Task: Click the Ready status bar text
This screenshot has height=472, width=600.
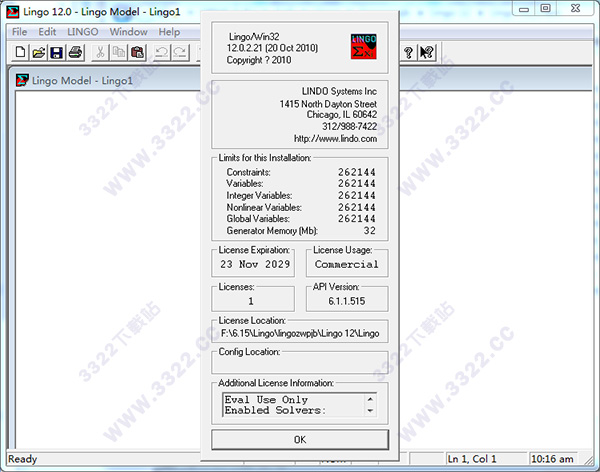Action: click(x=23, y=459)
